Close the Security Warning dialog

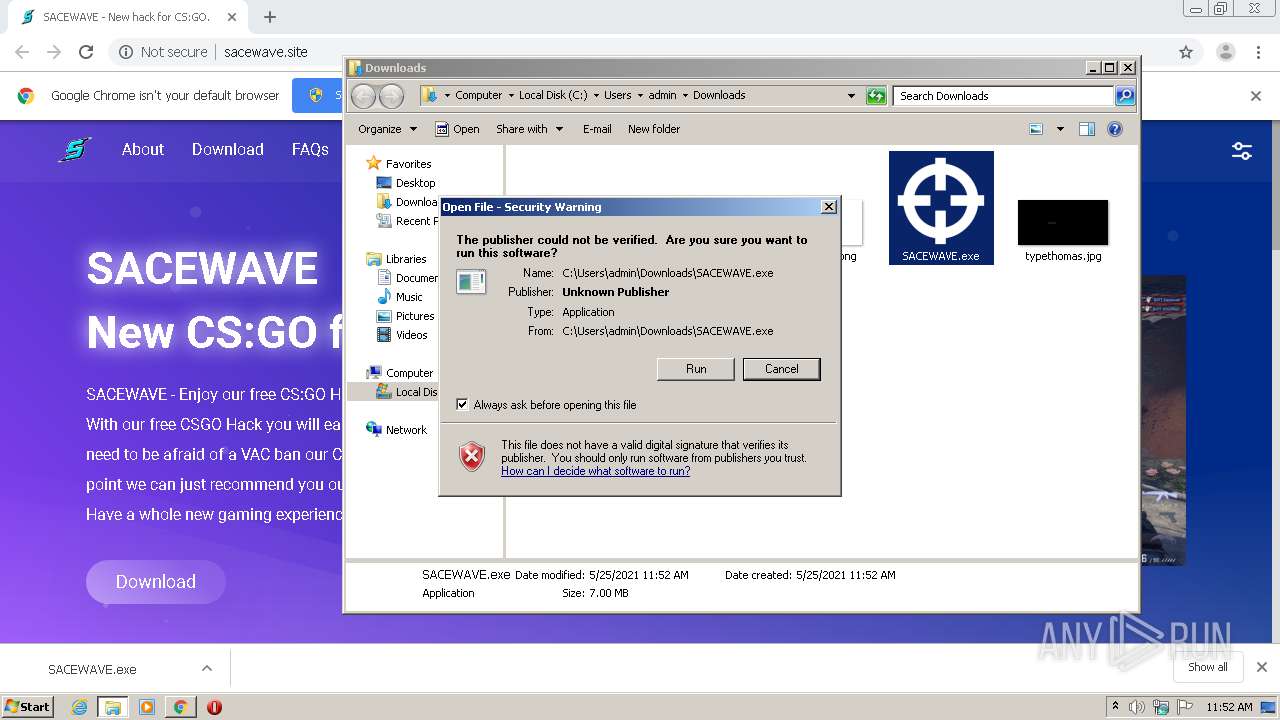(x=828, y=207)
